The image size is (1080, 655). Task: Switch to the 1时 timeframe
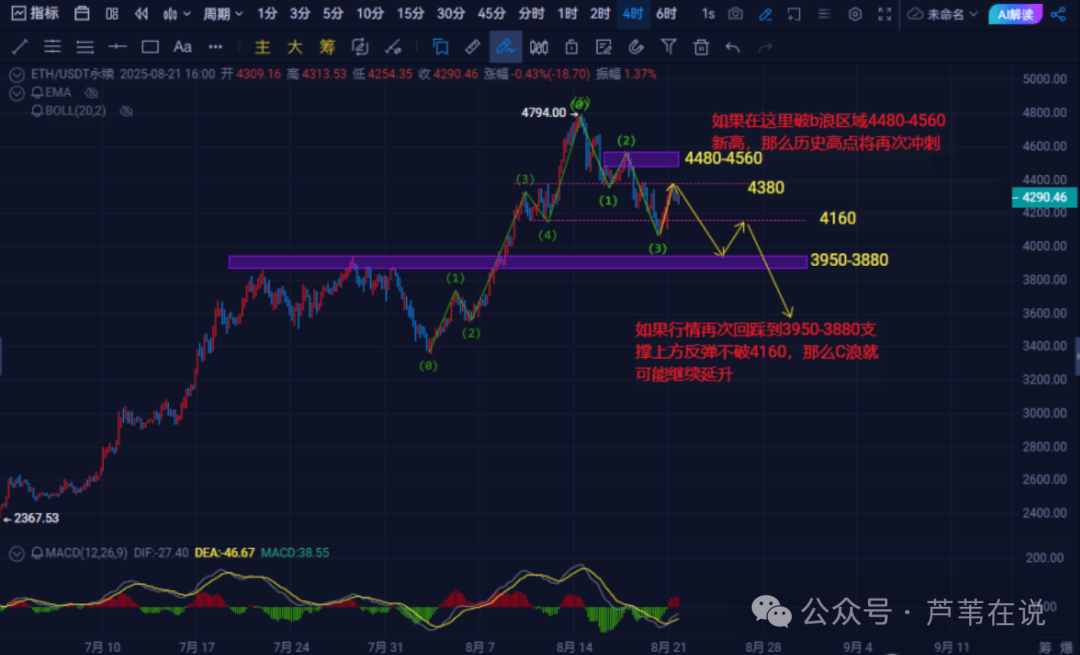pyautogui.click(x=567, y=14)
